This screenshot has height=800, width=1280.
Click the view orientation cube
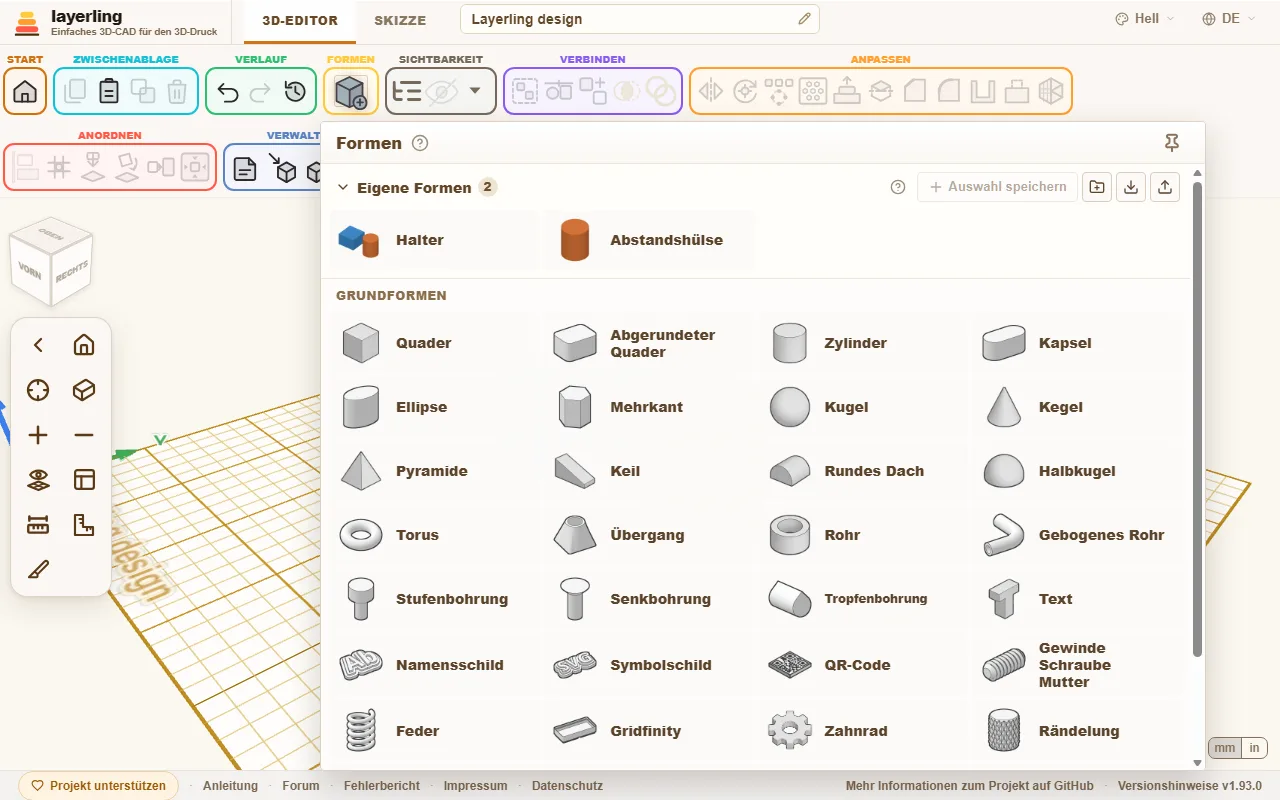pyautogui.click(x=50, y=262)
